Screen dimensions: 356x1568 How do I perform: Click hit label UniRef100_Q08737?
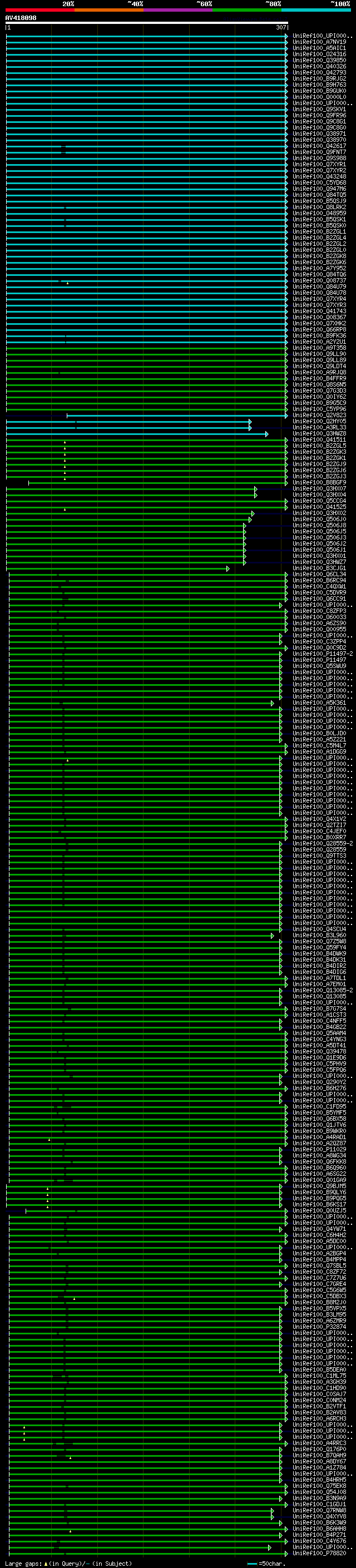coord(319,280)
